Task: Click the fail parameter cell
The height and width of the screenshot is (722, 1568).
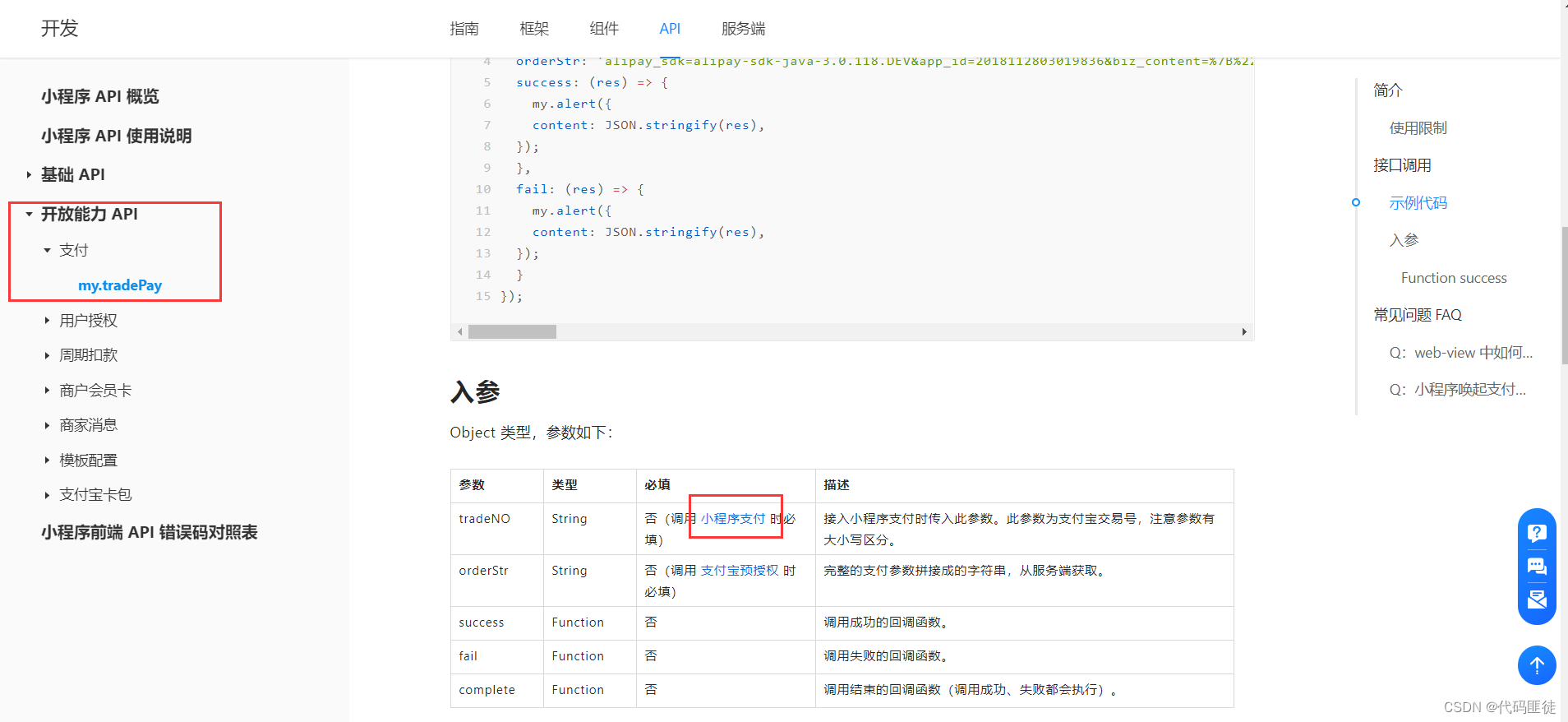Action: tap(497, 656)
